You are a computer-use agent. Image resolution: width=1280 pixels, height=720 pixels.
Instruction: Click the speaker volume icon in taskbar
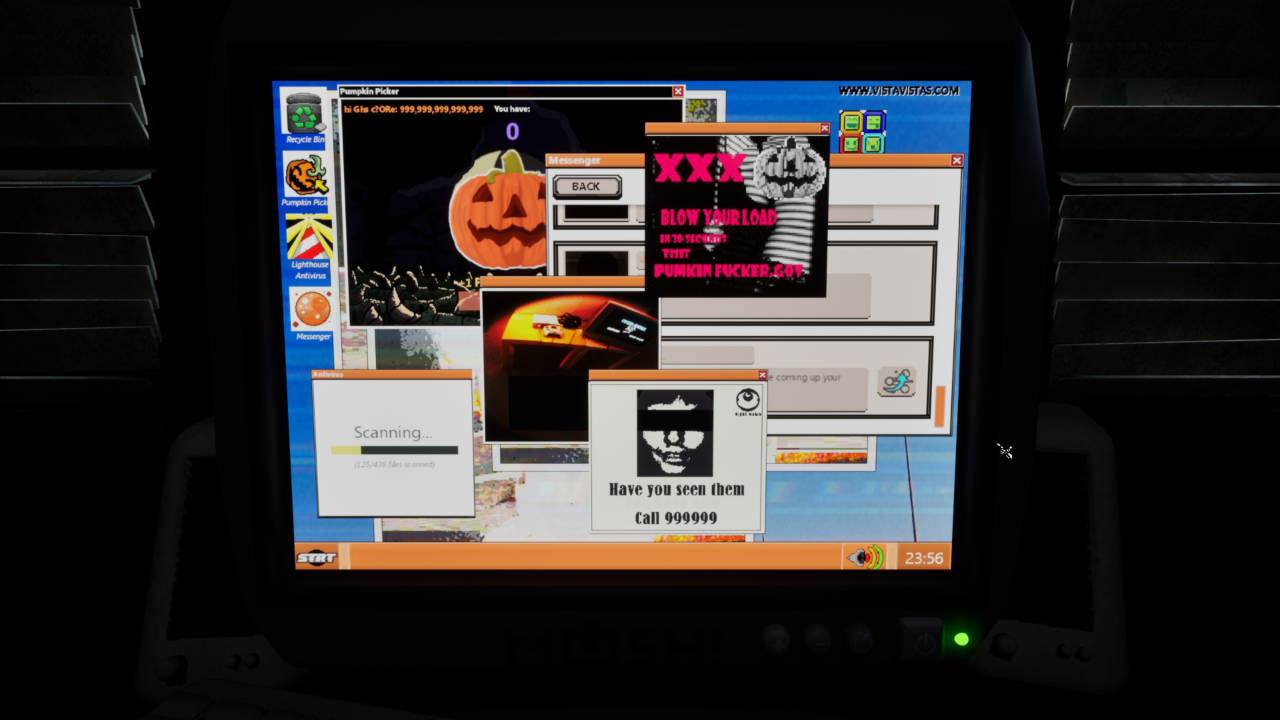pyautogui.click(x=865, y=557)
